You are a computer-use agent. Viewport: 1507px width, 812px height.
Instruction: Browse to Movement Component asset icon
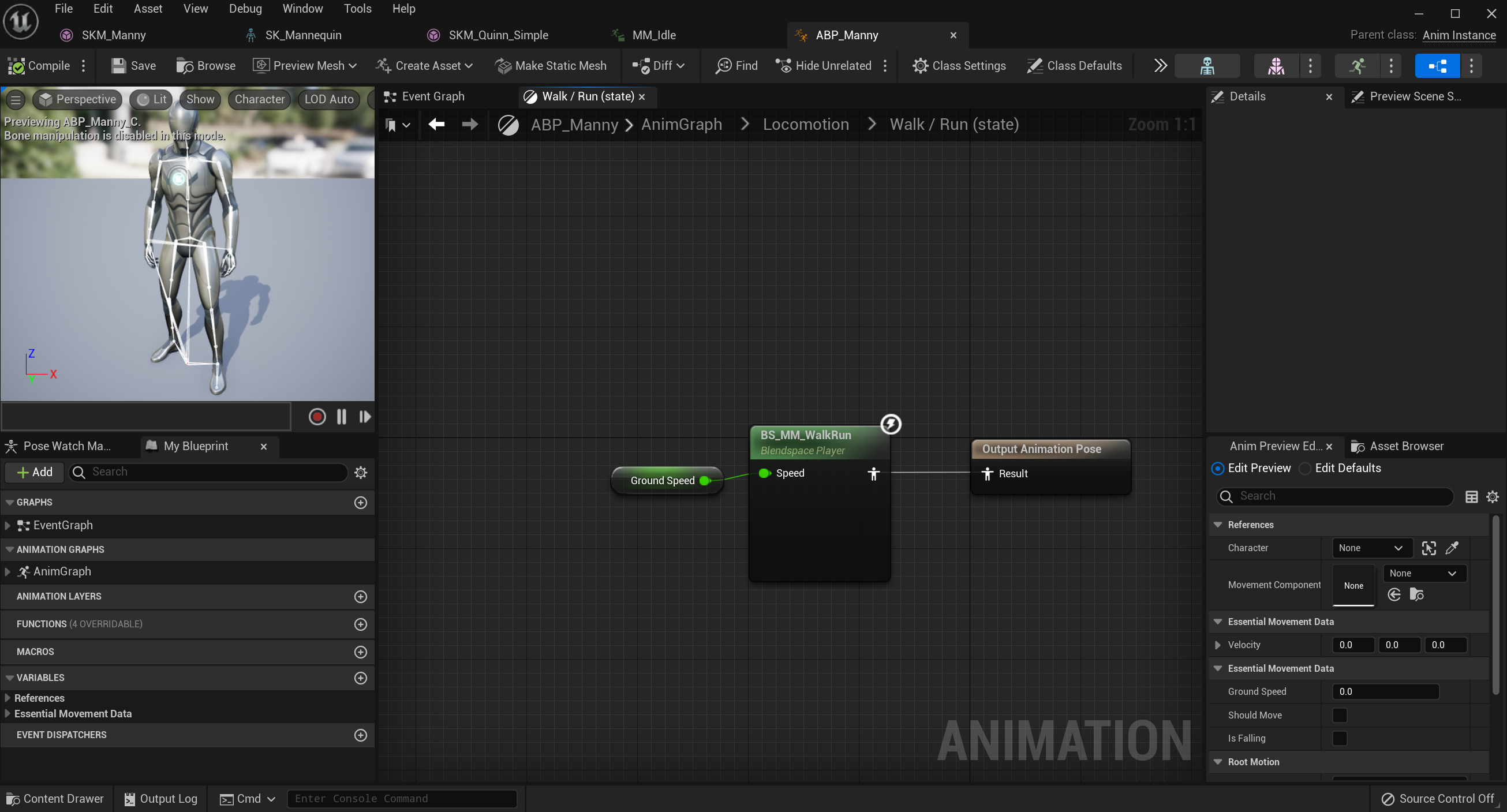click(x=1417, y=594)
